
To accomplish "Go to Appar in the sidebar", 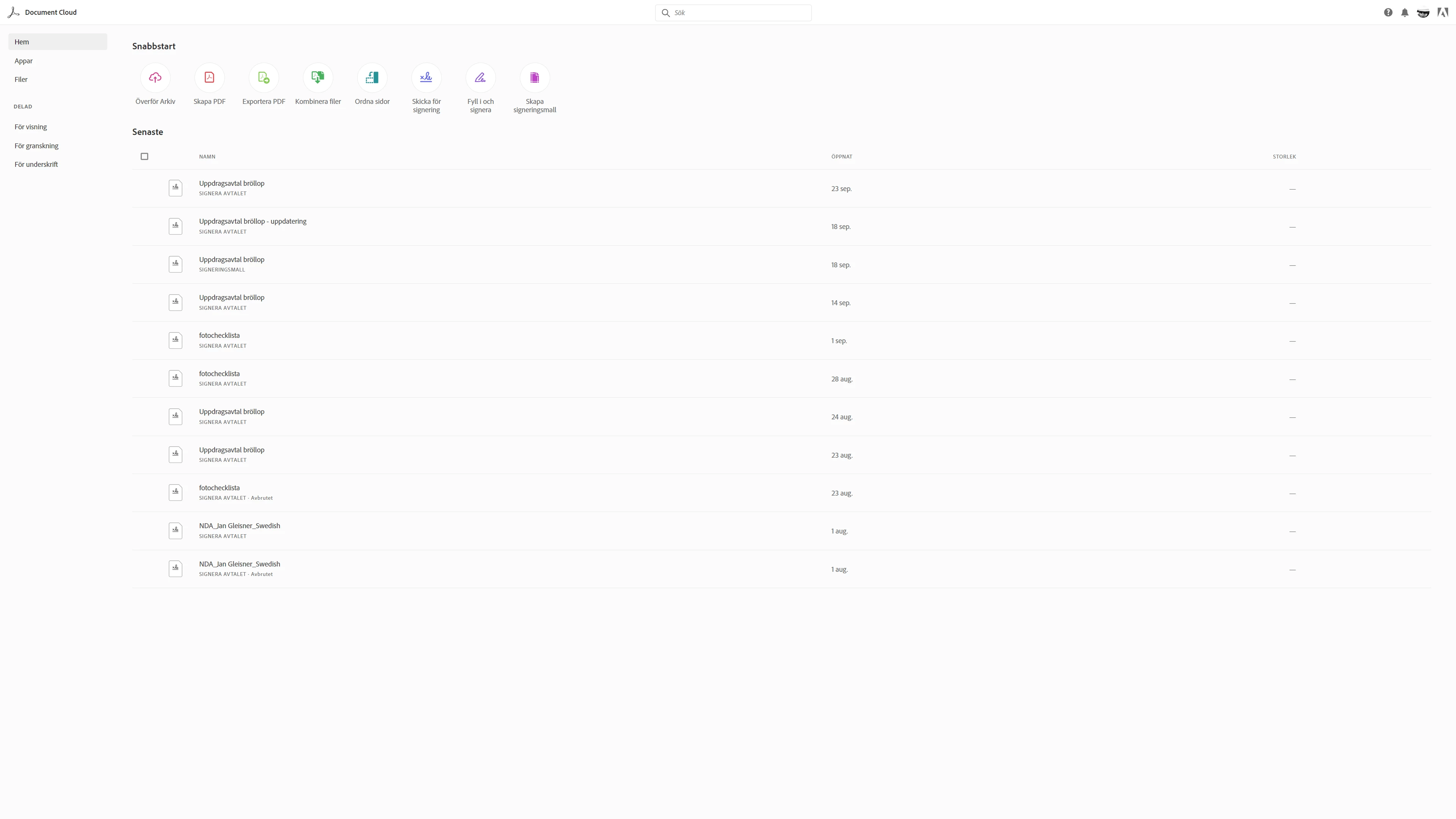I will click(x=24, y=61).
